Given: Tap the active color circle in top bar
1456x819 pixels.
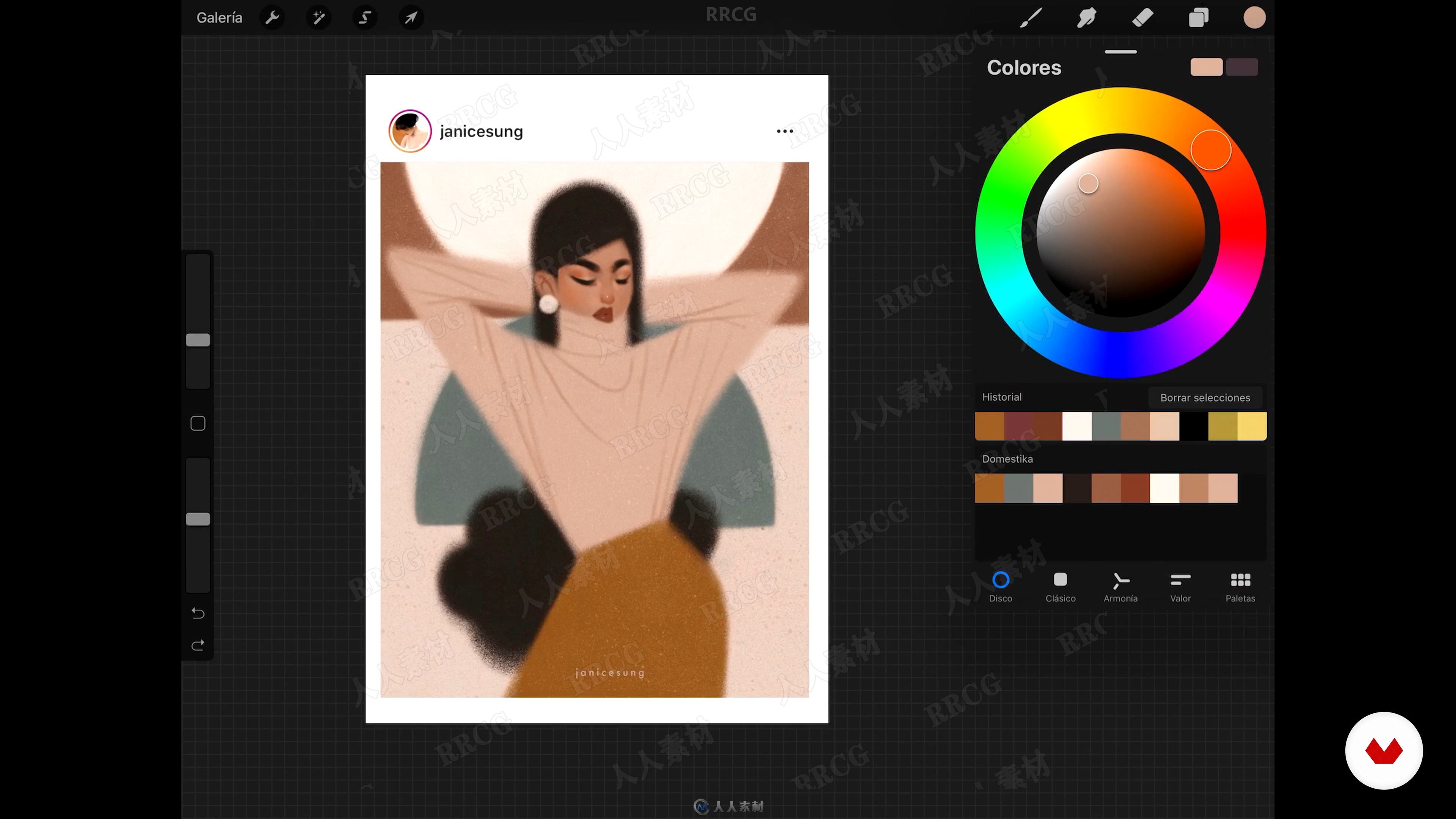Looking at the screenshot, I should coord(1254,17).
